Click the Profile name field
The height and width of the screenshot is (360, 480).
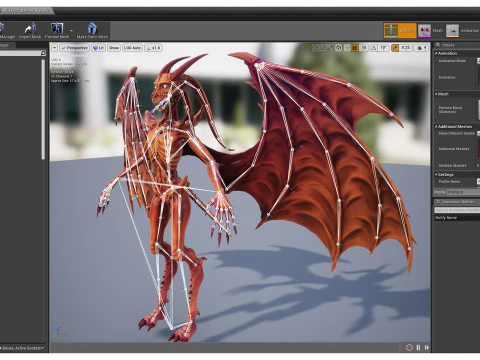point(463,192)
